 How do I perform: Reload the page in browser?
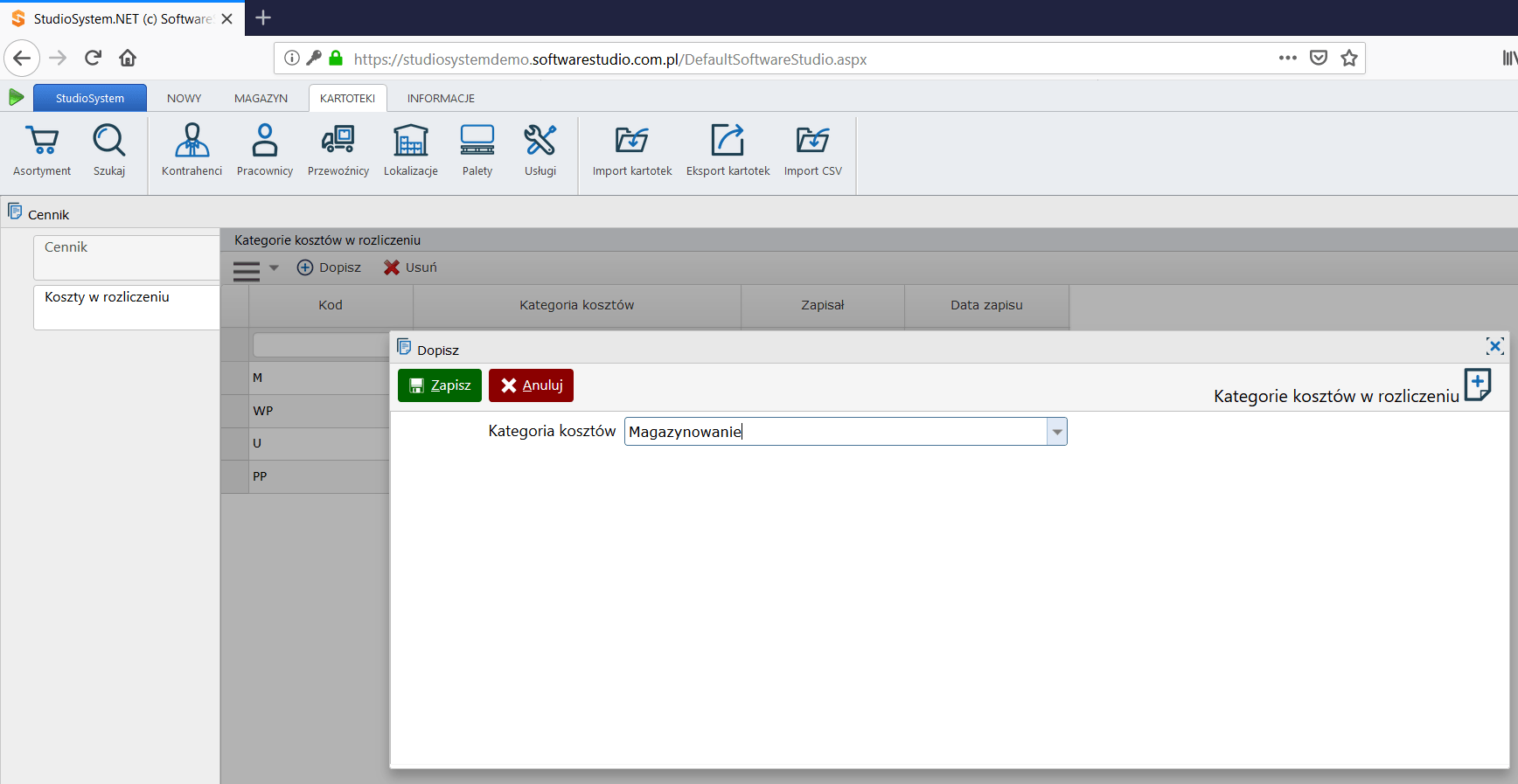coord(93,59)
